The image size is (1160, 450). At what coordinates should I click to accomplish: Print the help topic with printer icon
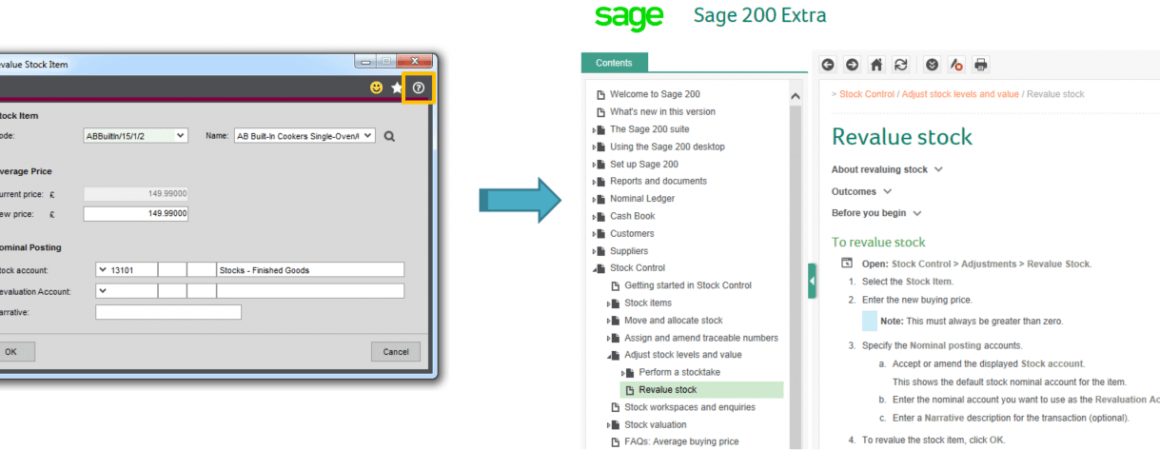[981, 65]
